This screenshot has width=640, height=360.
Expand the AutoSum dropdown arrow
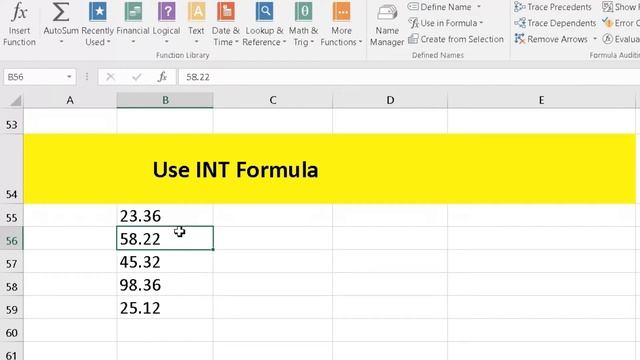tap(61, 42)
